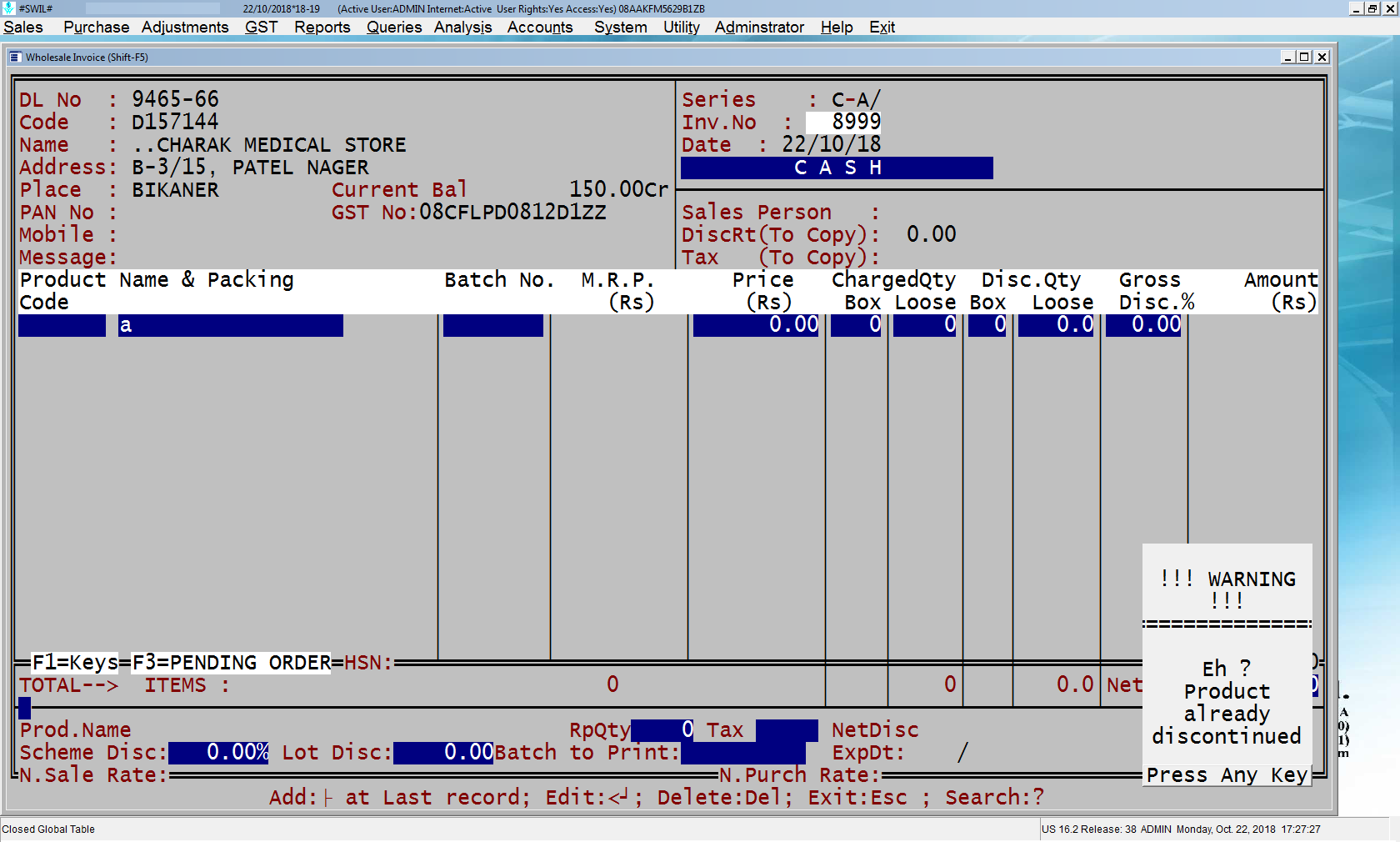Image resolution: width=1400 pixels, height=842 pixels.
Task: Click the product name field containing 'a'
Action: (x=231, y=325)
